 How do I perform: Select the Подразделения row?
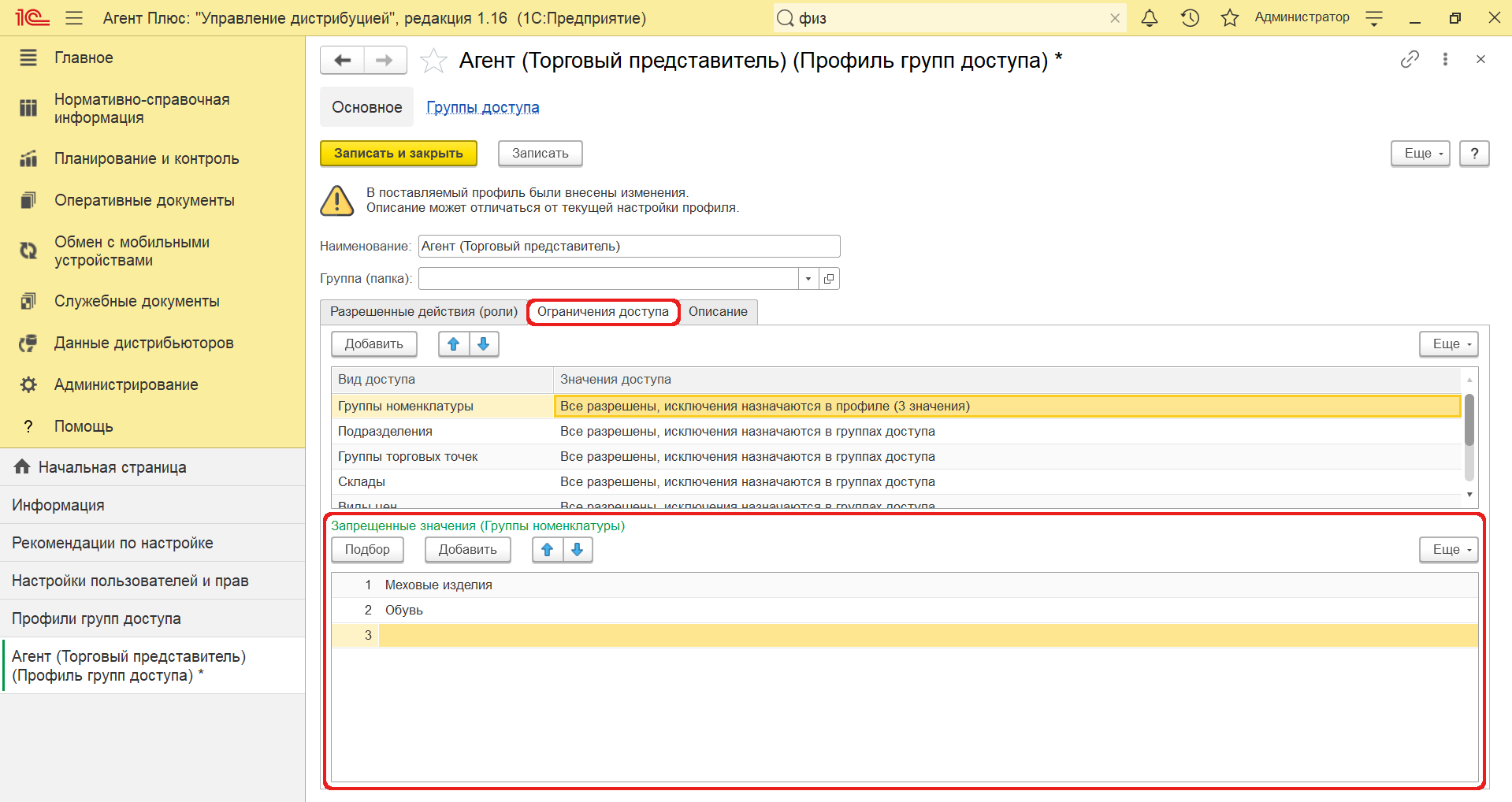point(896,432)
